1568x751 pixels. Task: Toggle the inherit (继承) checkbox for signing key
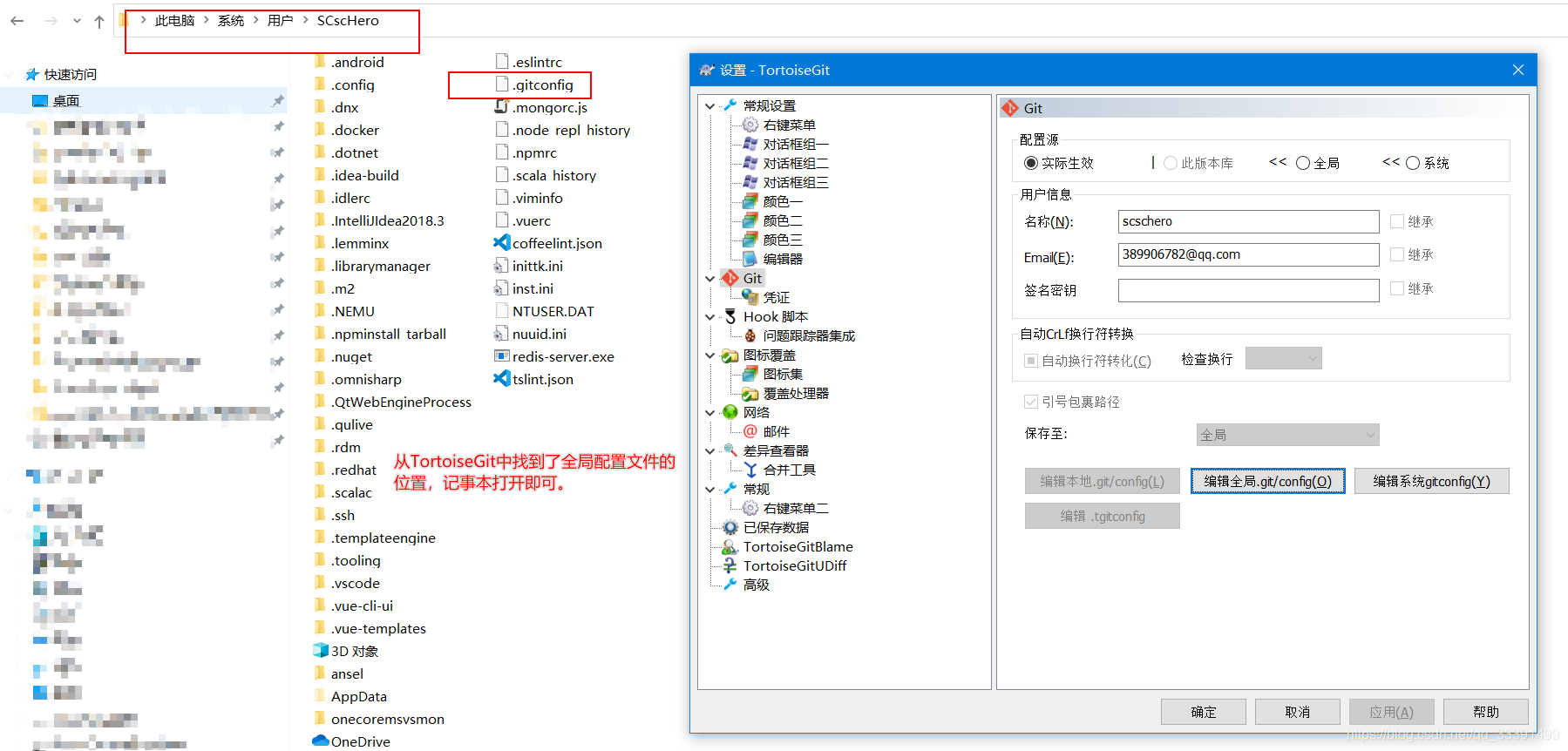pos(1397,288)
